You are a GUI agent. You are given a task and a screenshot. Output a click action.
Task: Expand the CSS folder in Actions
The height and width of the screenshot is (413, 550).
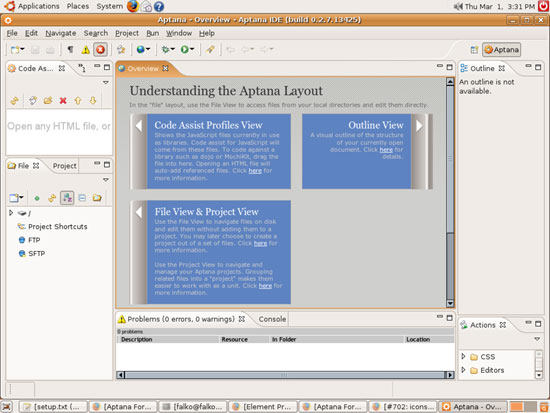463,357
